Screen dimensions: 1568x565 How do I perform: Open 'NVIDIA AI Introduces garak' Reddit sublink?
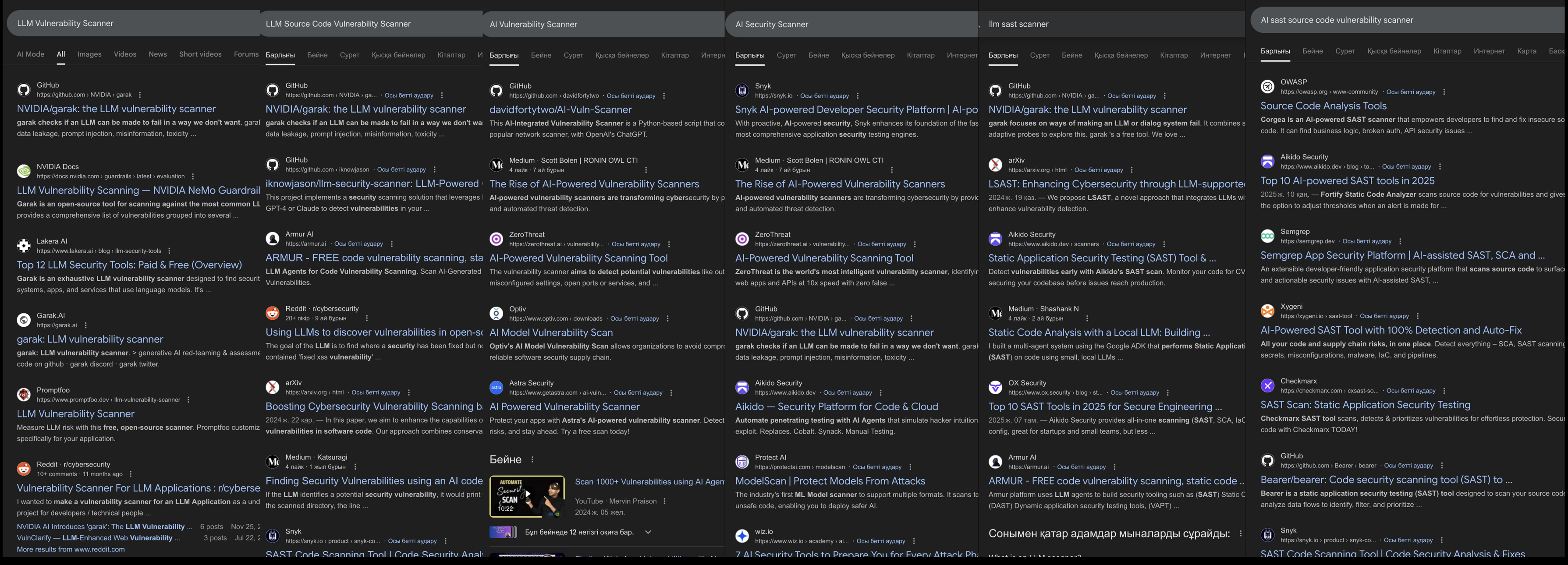104,527
